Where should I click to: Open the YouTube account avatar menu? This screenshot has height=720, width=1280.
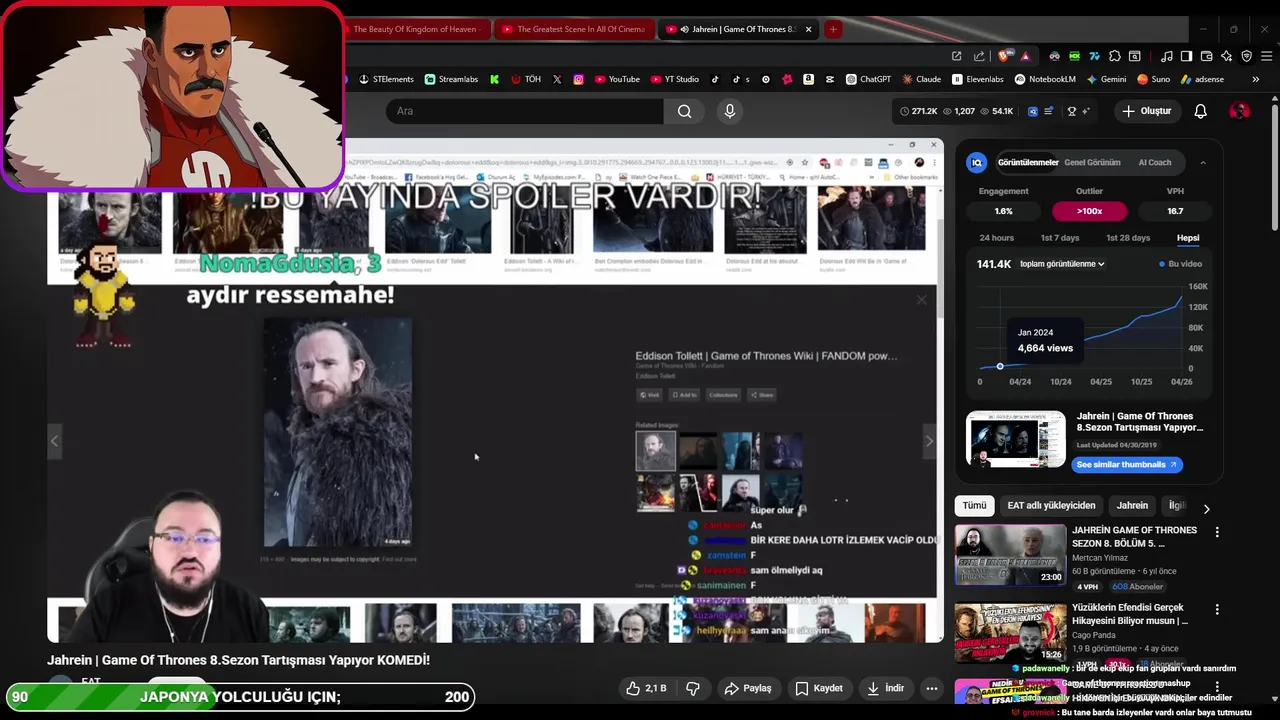click(x=1240, y=111)
